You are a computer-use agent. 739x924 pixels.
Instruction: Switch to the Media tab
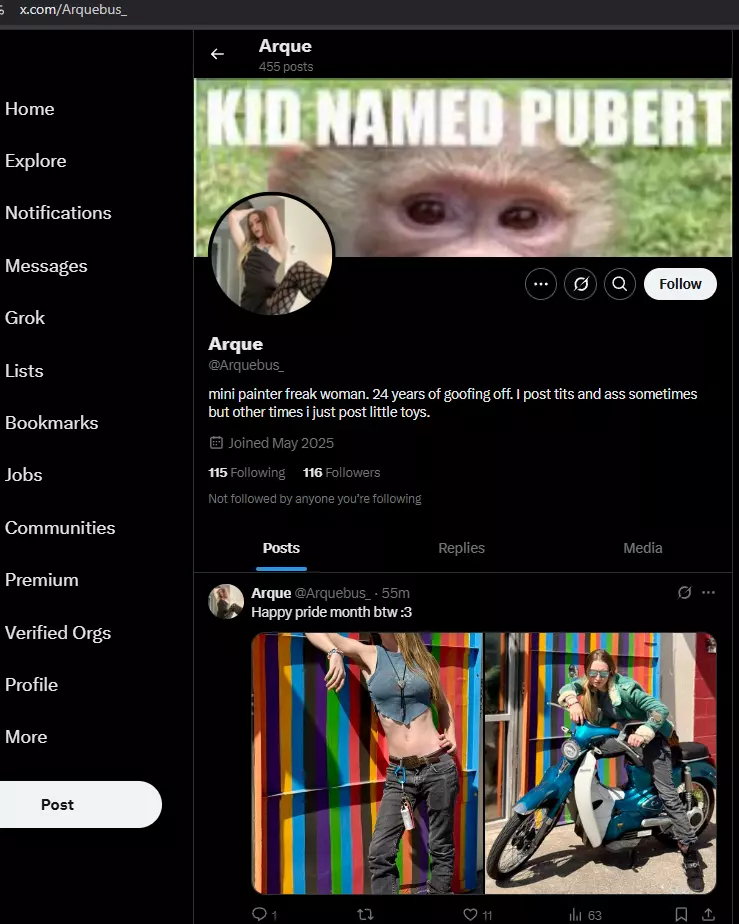pyautogui.click(x=642, y=548)
